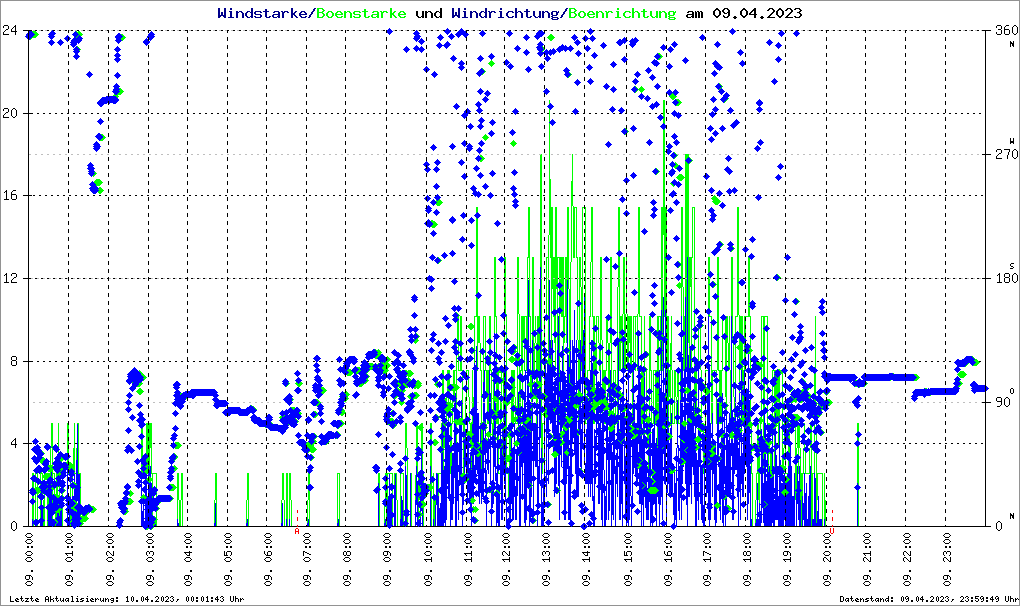Viewport: 1020px width, 606px height.
Task: Click the 'Letzte Aktualisierung' footer timestamp
Action: [x=127, y=599]
